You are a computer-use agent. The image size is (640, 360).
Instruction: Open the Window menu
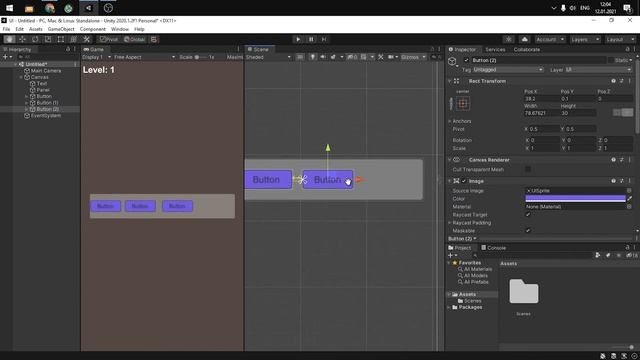(x=120, y=29)
